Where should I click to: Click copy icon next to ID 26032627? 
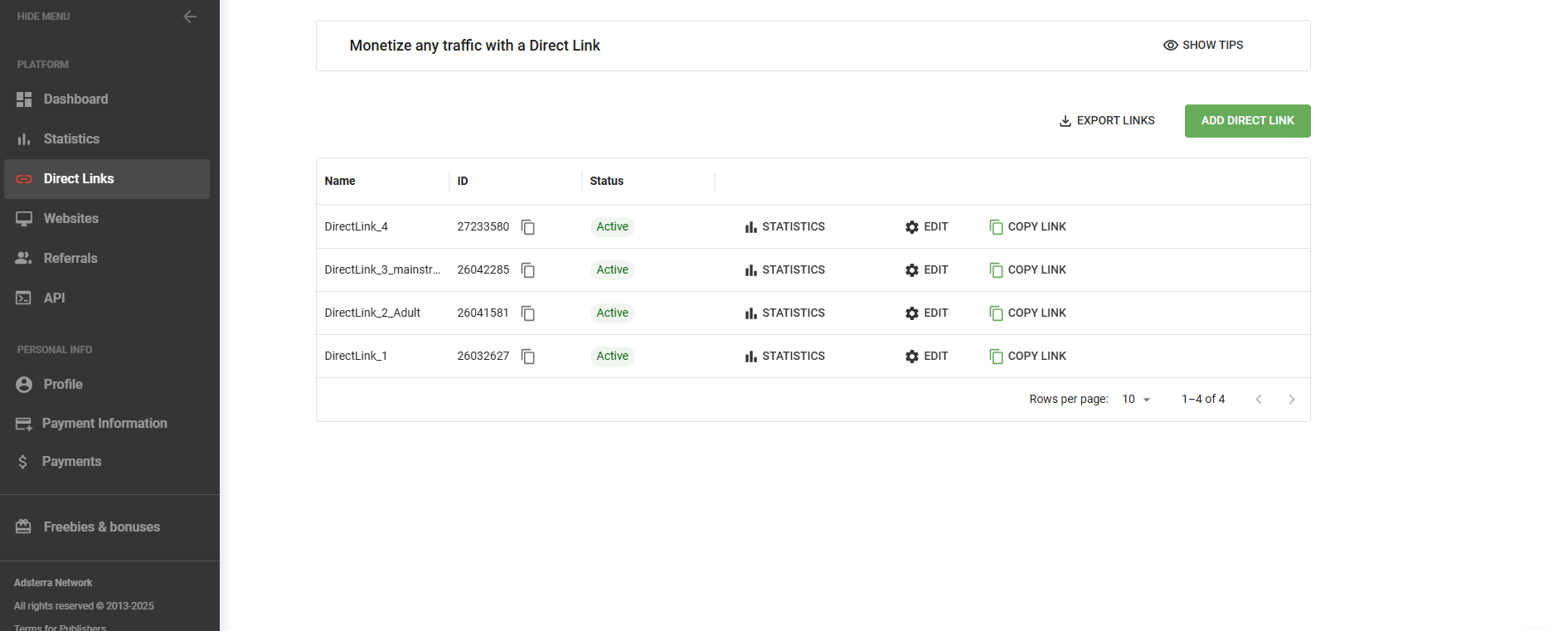point(527,357)
